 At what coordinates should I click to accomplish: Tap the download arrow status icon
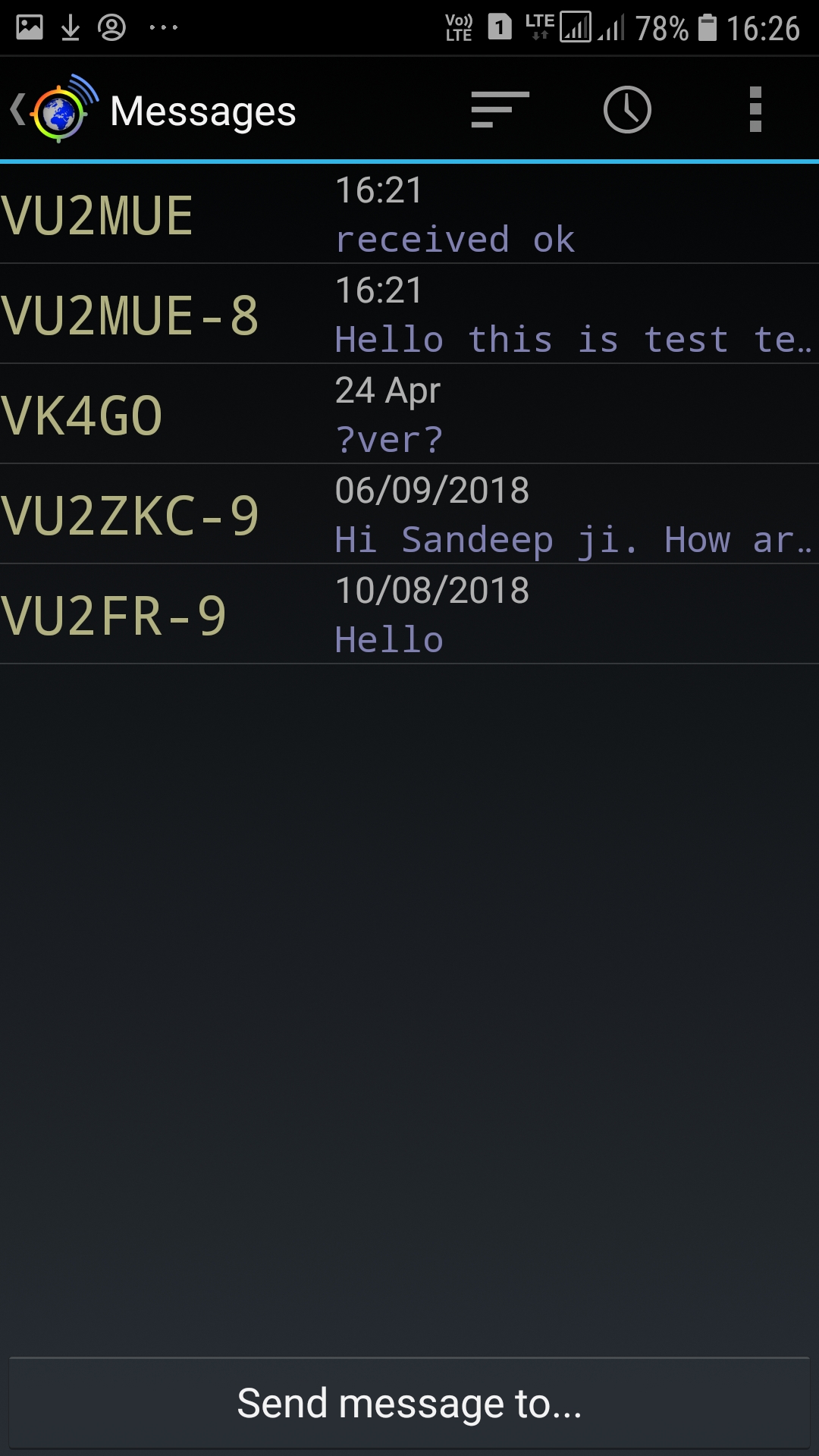71,28
